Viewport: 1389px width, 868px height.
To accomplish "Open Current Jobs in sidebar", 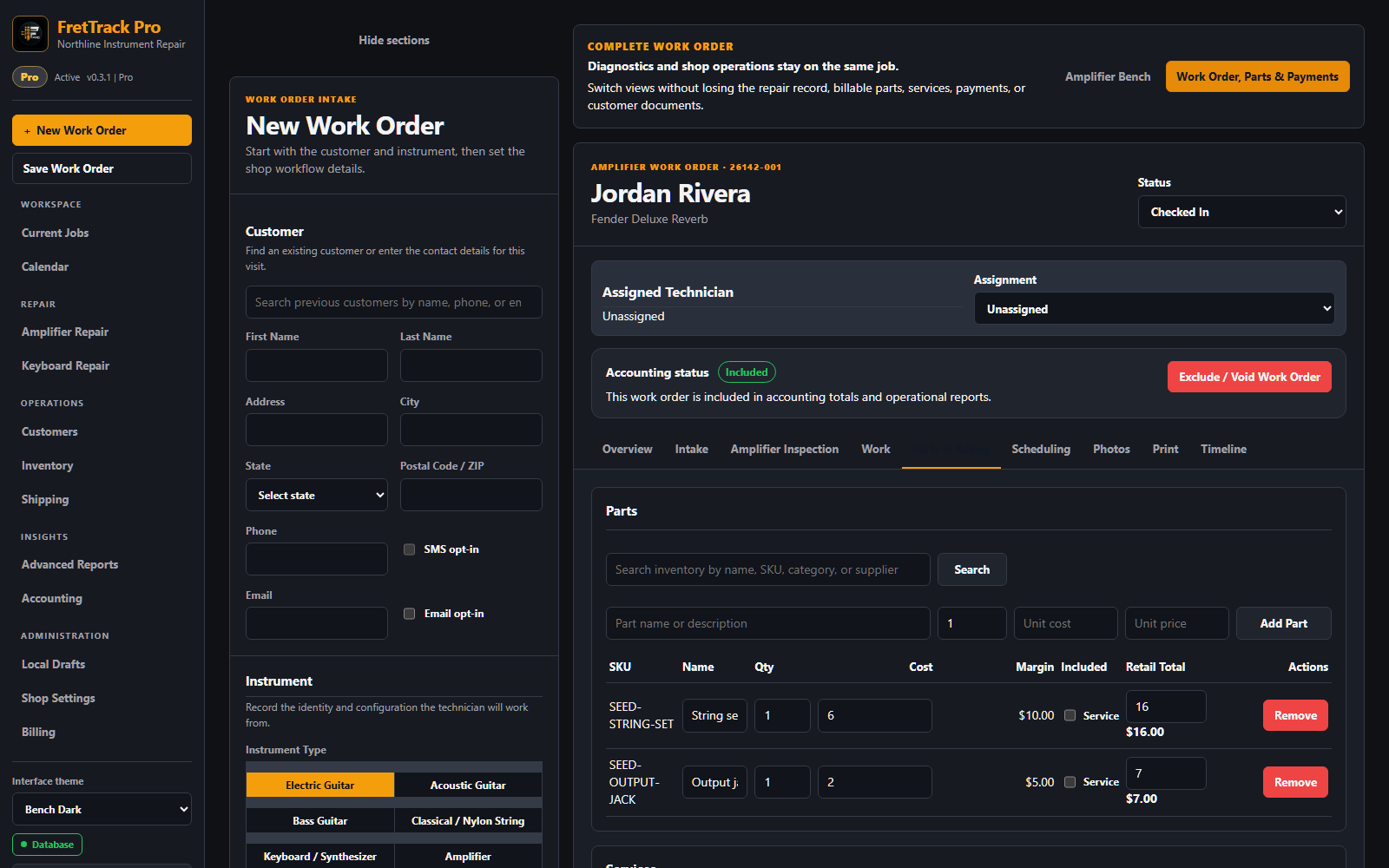I will tap(55, 233).
